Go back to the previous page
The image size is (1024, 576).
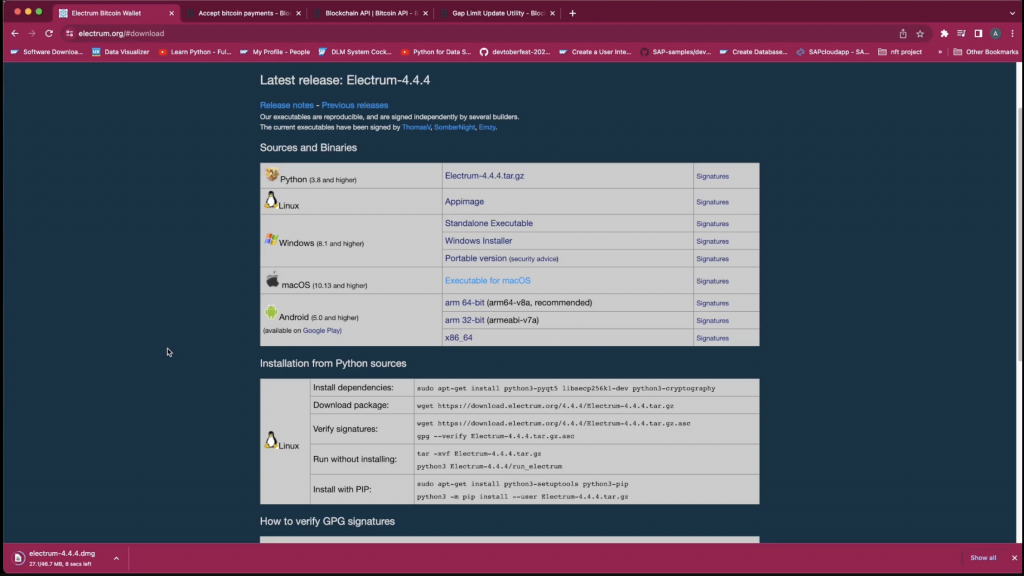14,33
